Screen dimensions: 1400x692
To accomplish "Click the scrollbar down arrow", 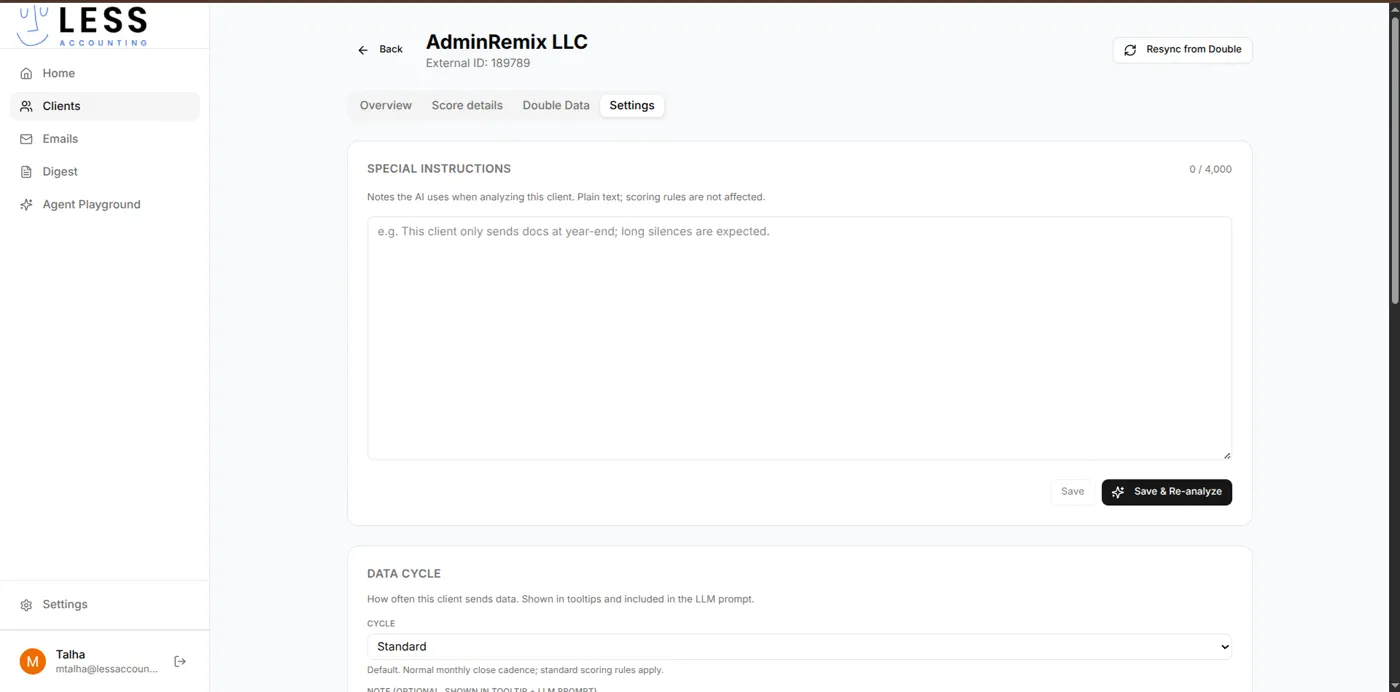I will (1394, 685).
